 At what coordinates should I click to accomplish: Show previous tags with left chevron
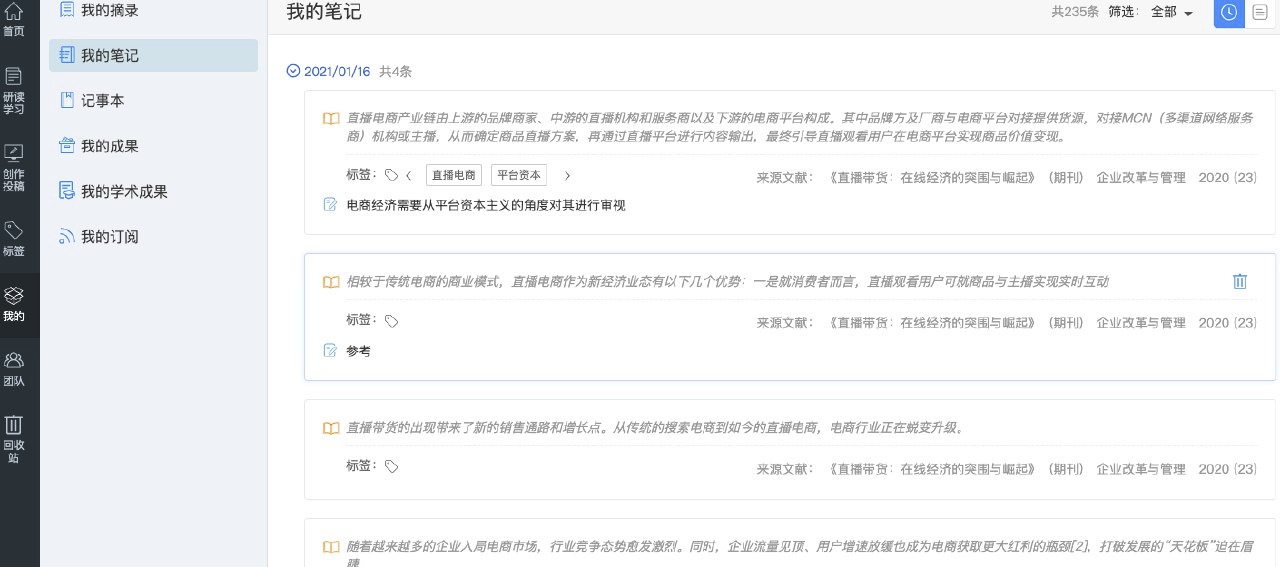(409, 176)
